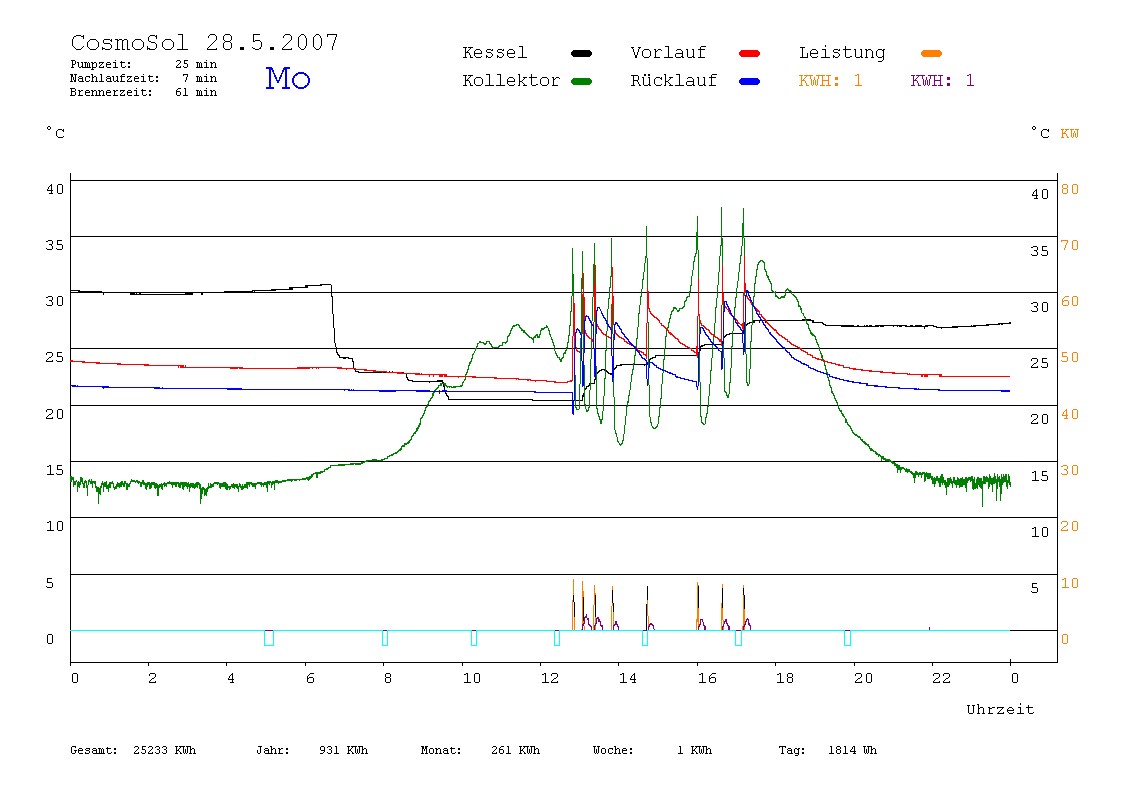Viewport: 1148px width, 812px height.
Task: Click the orange Leistung legend swatch
Action: point(931,53)
